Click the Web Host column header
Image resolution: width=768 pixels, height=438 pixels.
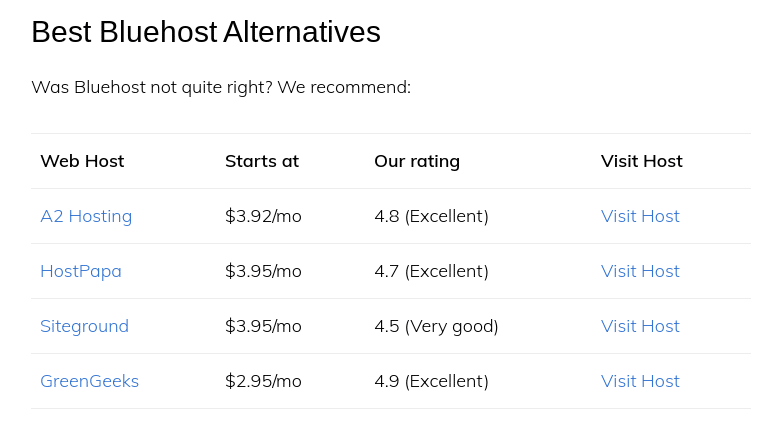[82, 161]
